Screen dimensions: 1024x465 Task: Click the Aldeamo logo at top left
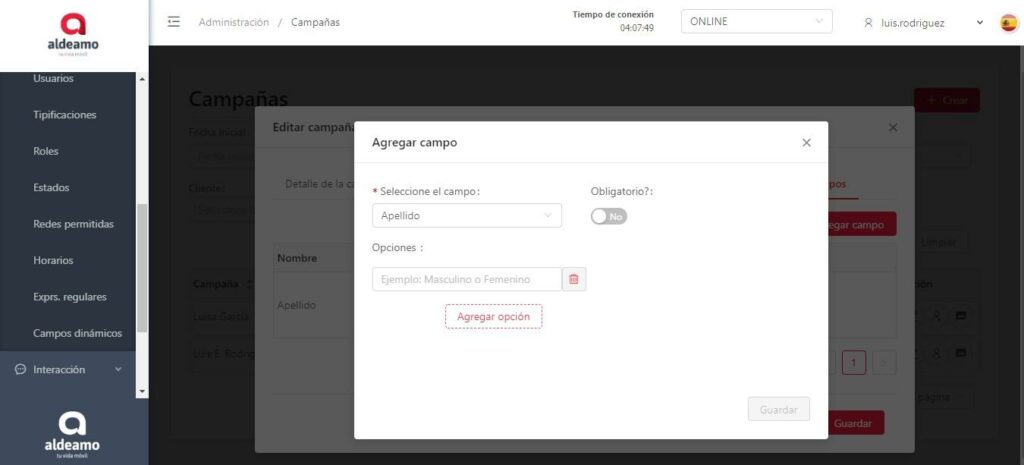[73, 34]
